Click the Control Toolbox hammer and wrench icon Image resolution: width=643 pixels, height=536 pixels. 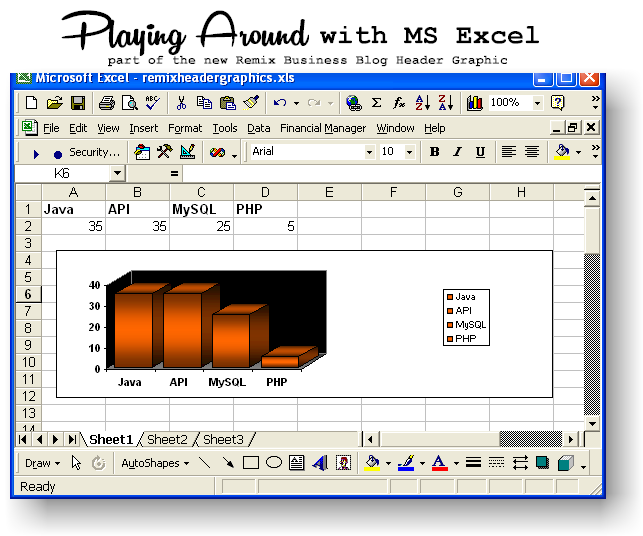pos(165,152)
